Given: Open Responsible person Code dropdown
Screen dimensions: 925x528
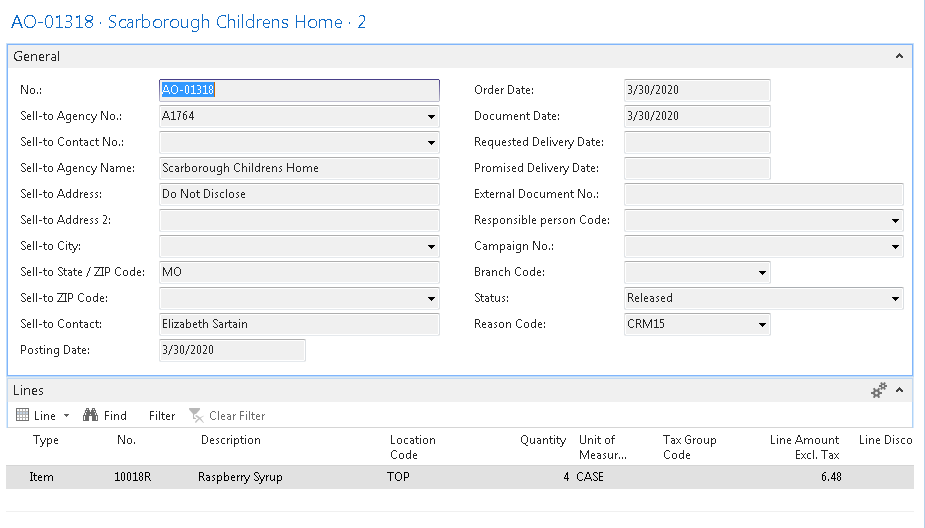Looking at the screenshot, I should [894, 220].
